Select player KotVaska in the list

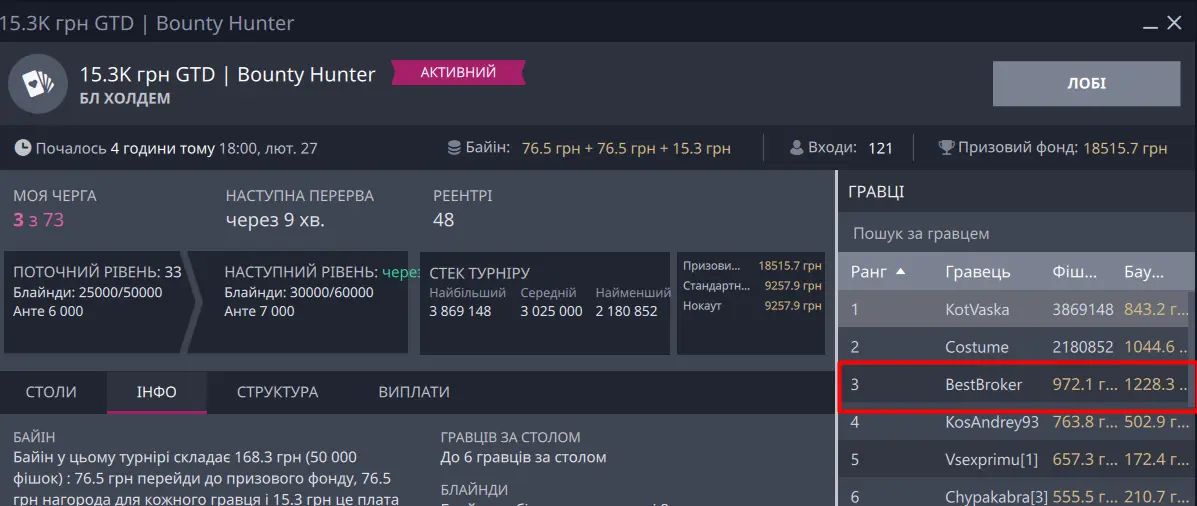pos(977,310)
